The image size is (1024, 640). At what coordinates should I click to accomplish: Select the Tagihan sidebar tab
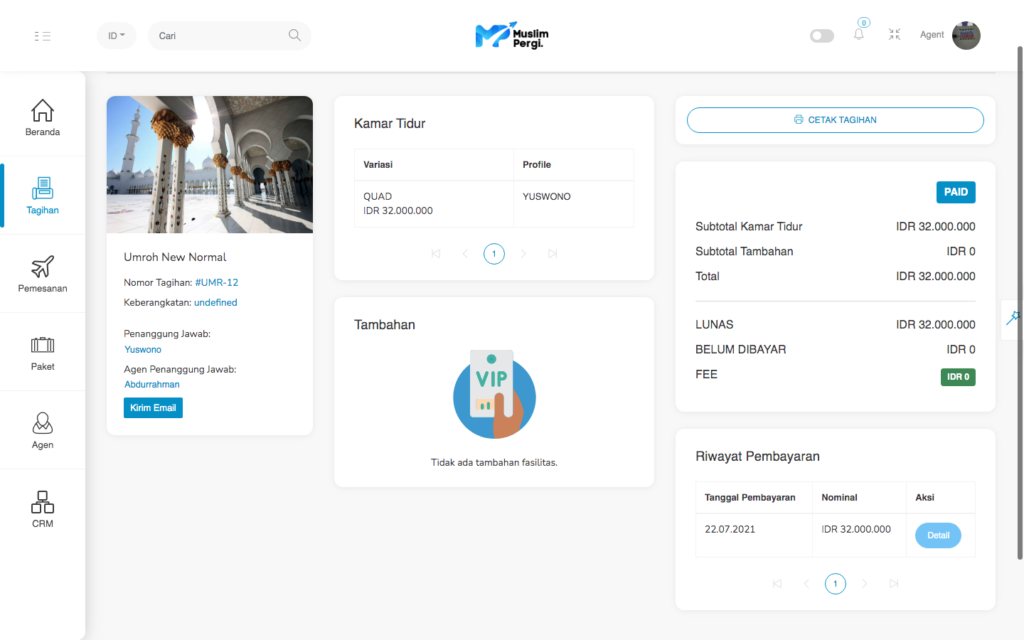[x=42, y=195]
